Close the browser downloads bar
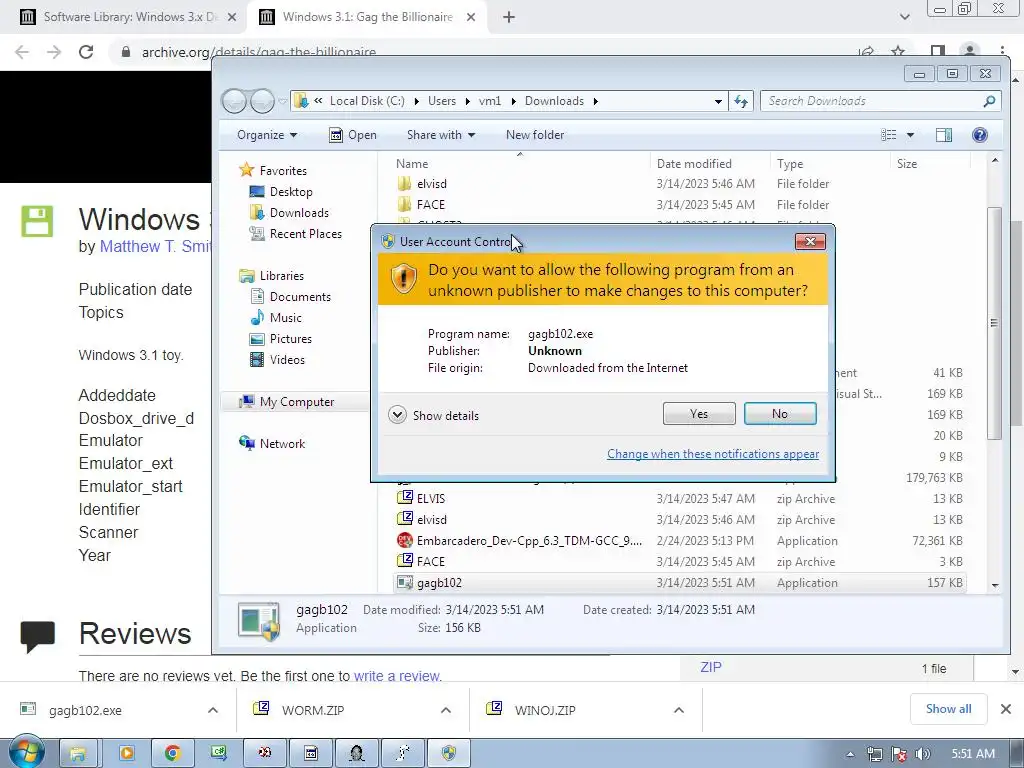The width and height of the screenshot is (1024, 768). pyautogui.click(x=1006, y=709)
